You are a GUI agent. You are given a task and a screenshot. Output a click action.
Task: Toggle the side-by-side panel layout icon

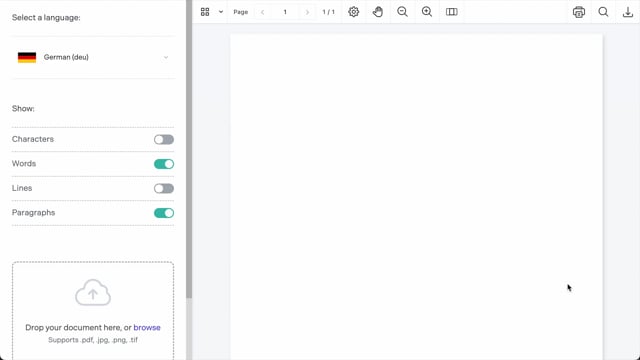[x=451, y=12]
